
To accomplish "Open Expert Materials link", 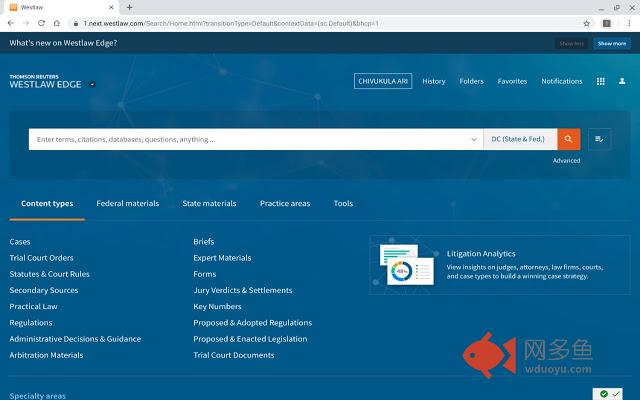I will click(x=222, y=258).
